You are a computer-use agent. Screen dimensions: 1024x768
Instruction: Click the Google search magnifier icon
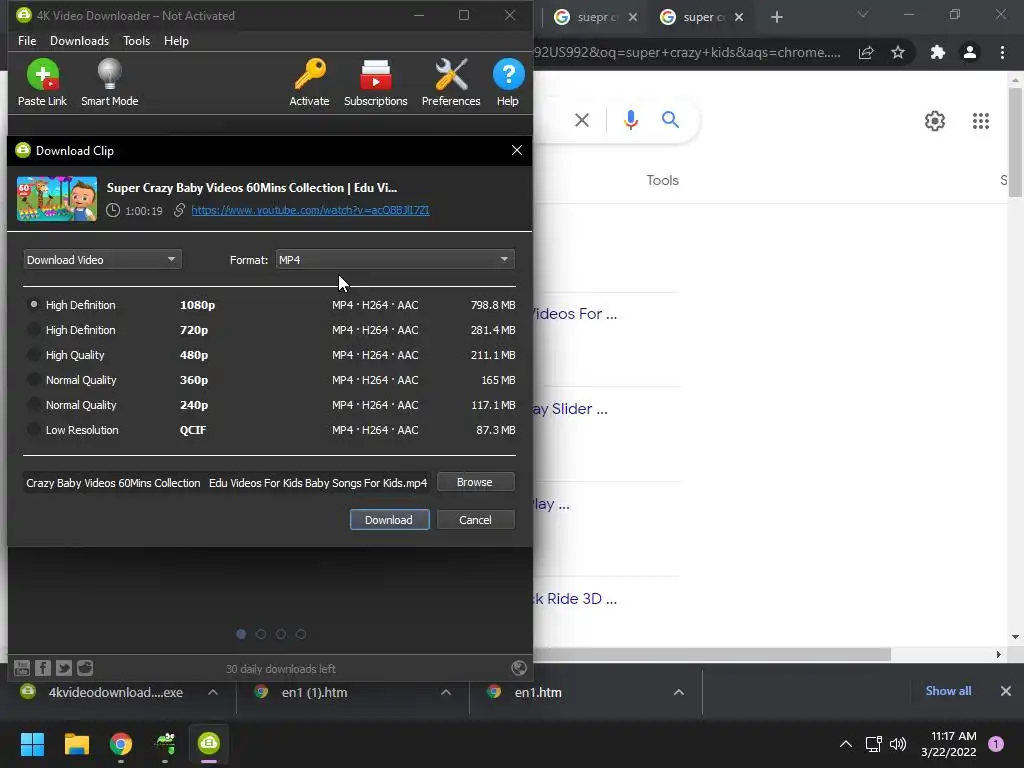670,120
